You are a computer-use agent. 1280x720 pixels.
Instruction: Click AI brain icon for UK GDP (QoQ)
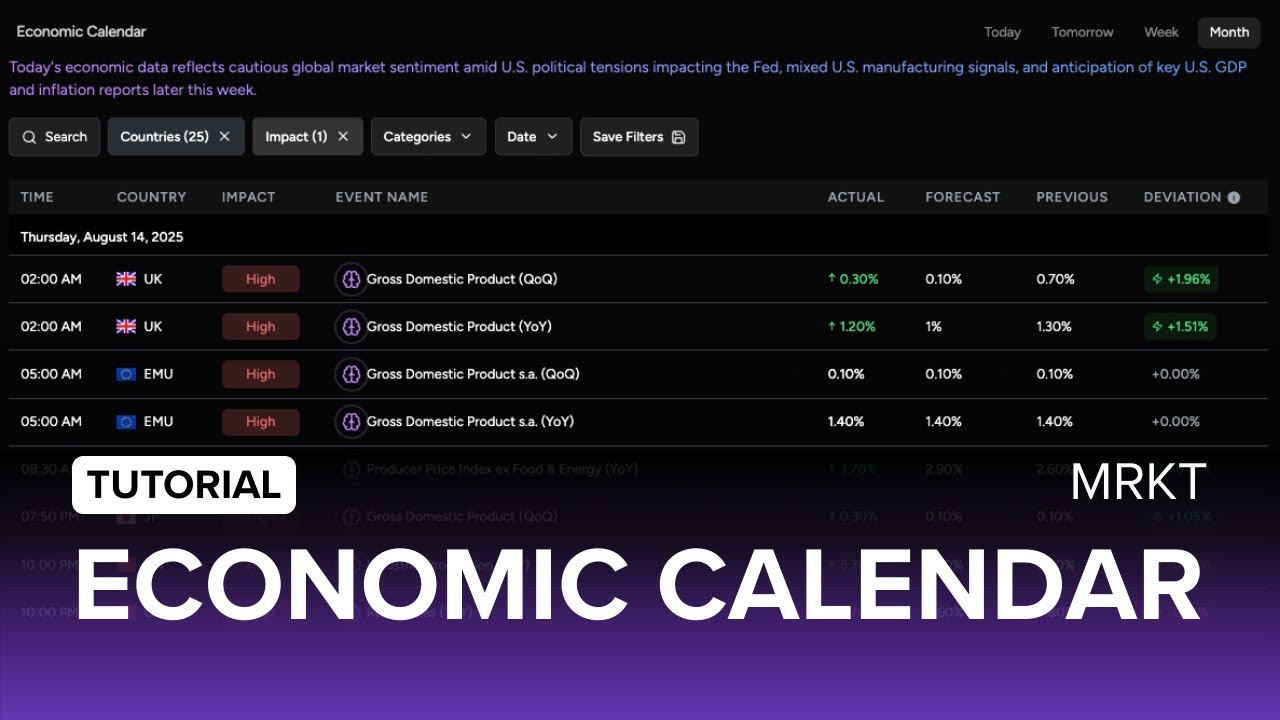(x=351, y=279)
